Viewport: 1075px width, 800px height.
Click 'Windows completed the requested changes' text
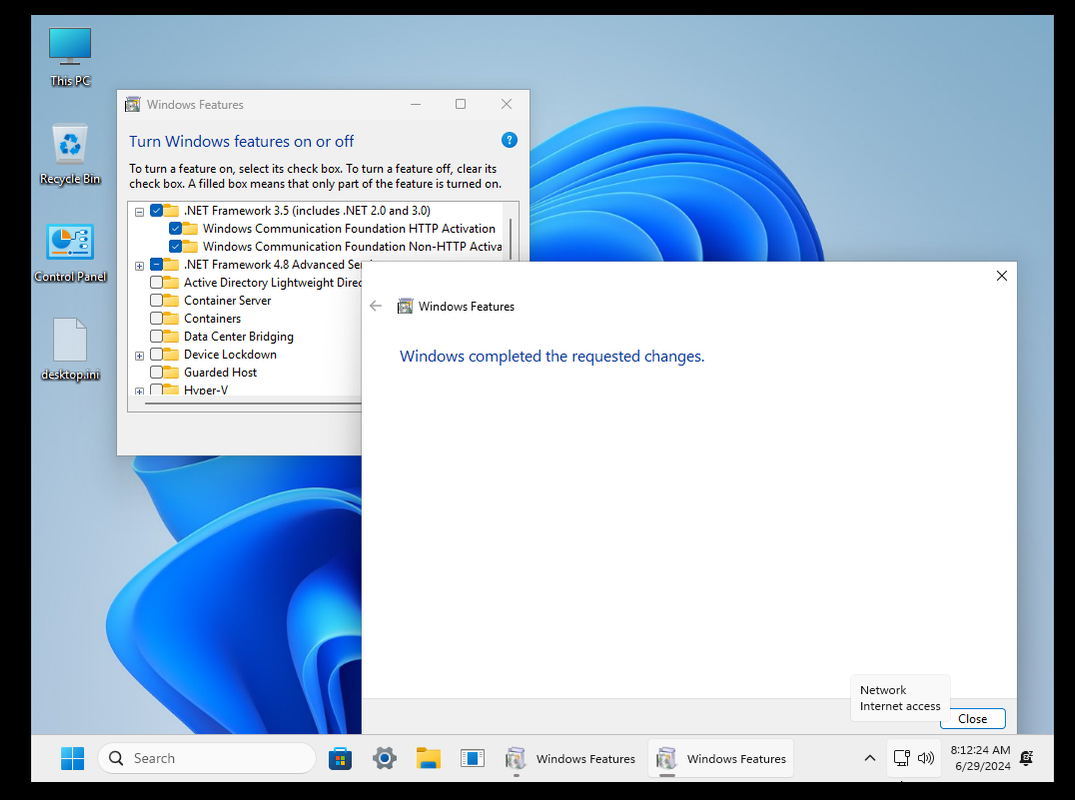pyautogui.click(x=552, y=356)
